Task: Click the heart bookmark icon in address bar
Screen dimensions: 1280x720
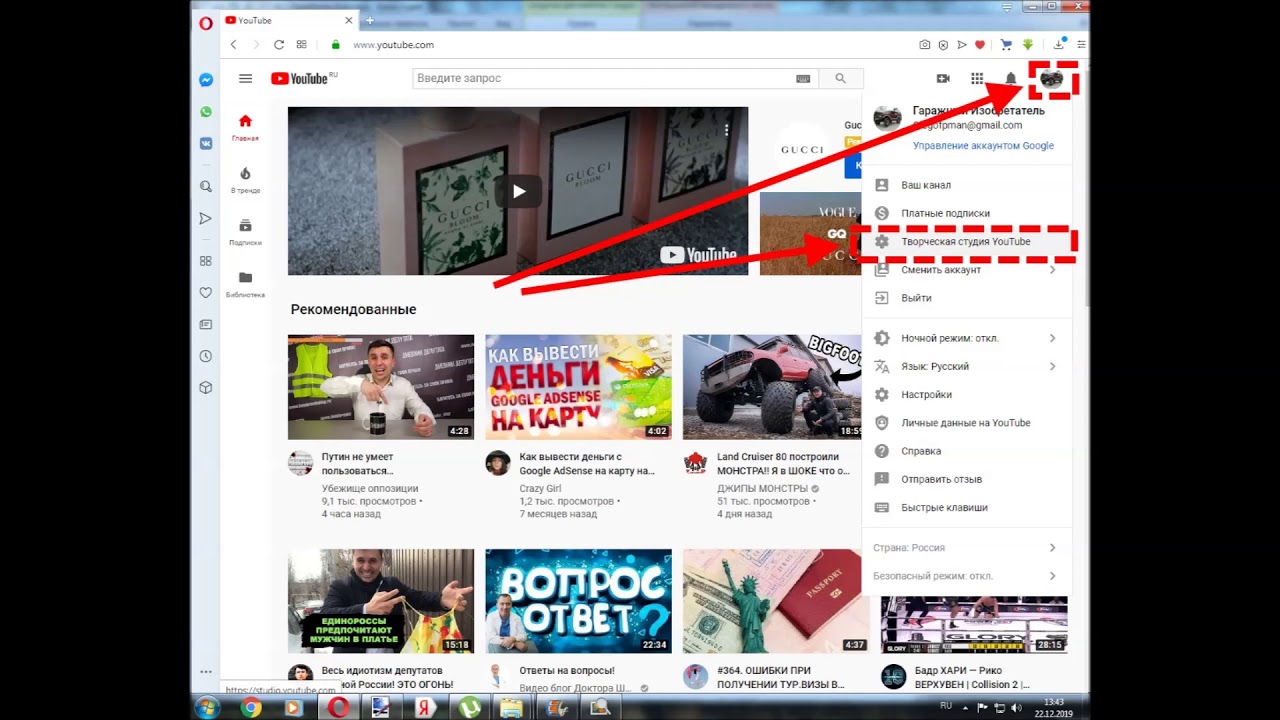Action: [x=979, y=45]
